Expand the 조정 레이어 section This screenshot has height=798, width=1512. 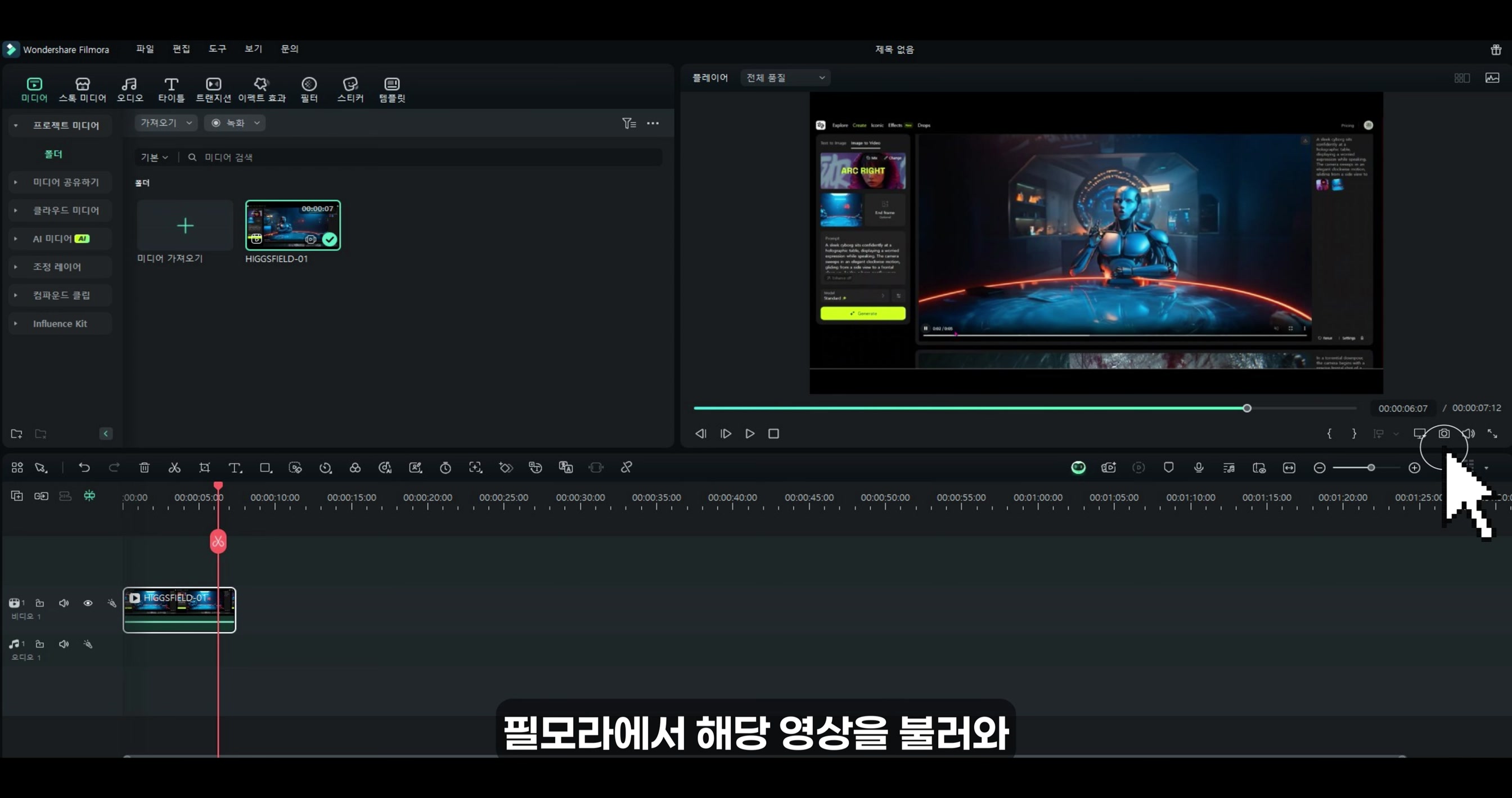(16, 267)
